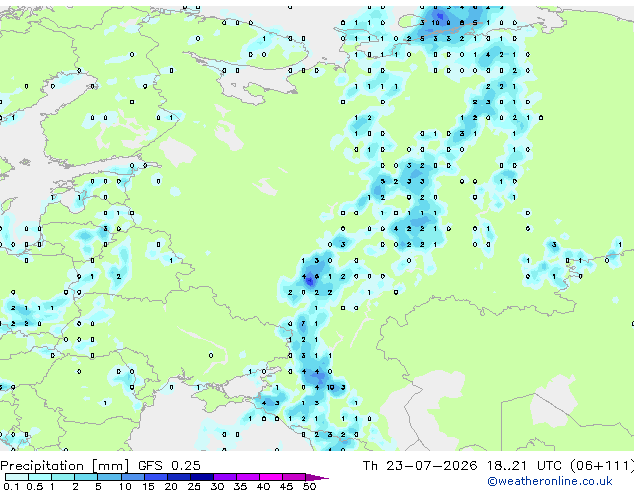Select the 25–30 mm navy legend box
Viewport: 634px width, 490px height.
click(202, 477)
